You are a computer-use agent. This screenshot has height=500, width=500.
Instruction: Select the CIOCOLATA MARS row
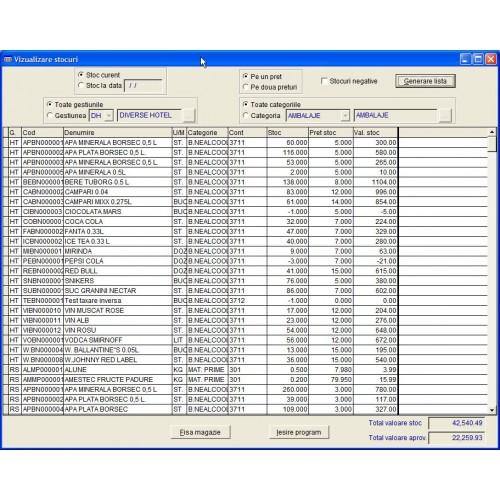pos(245,212)
